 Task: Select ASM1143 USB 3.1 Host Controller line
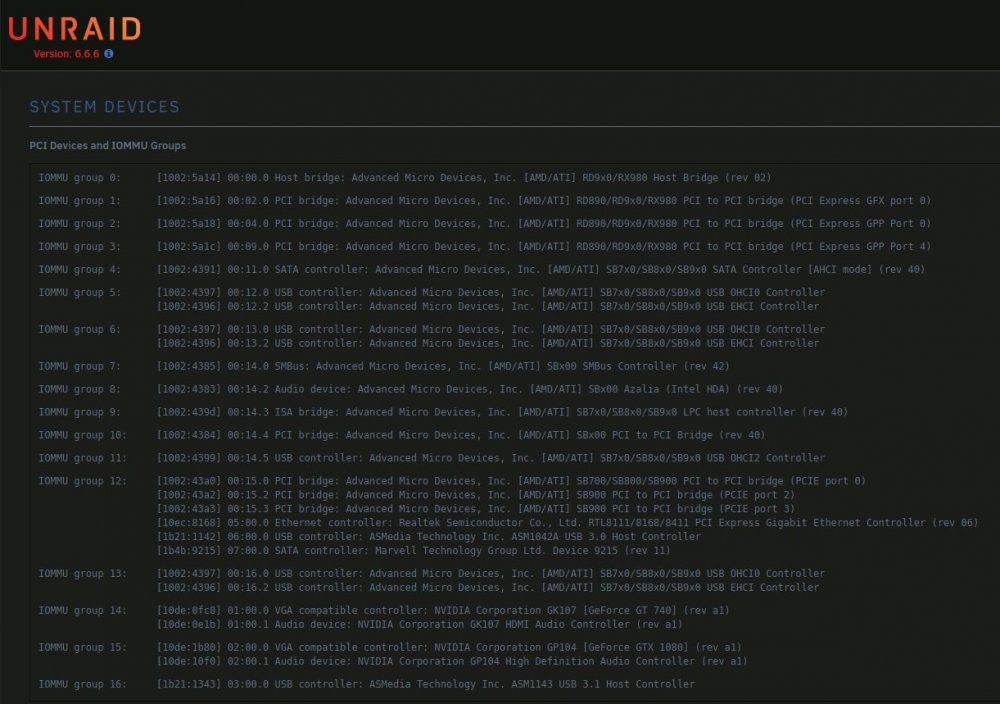[x=426, y=685]
